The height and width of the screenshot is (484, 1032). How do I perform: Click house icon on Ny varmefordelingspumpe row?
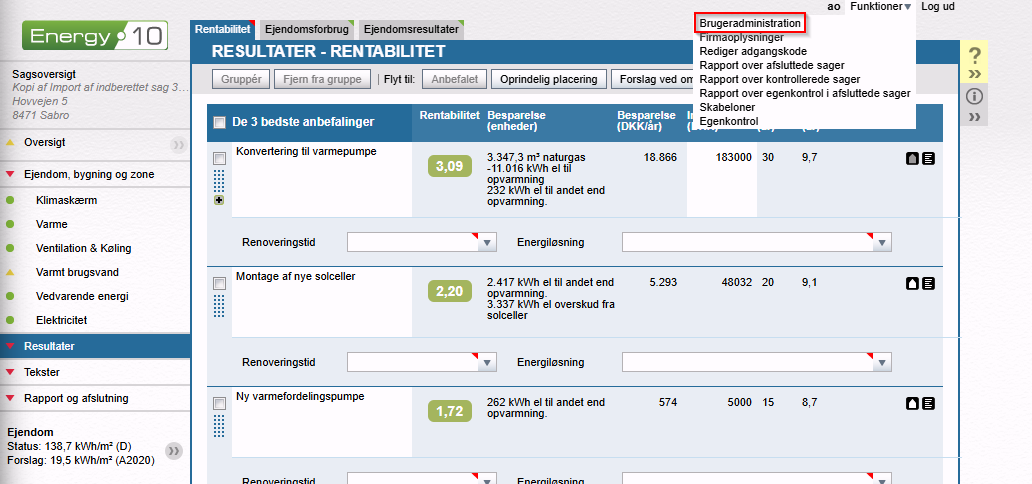(912, 403)
